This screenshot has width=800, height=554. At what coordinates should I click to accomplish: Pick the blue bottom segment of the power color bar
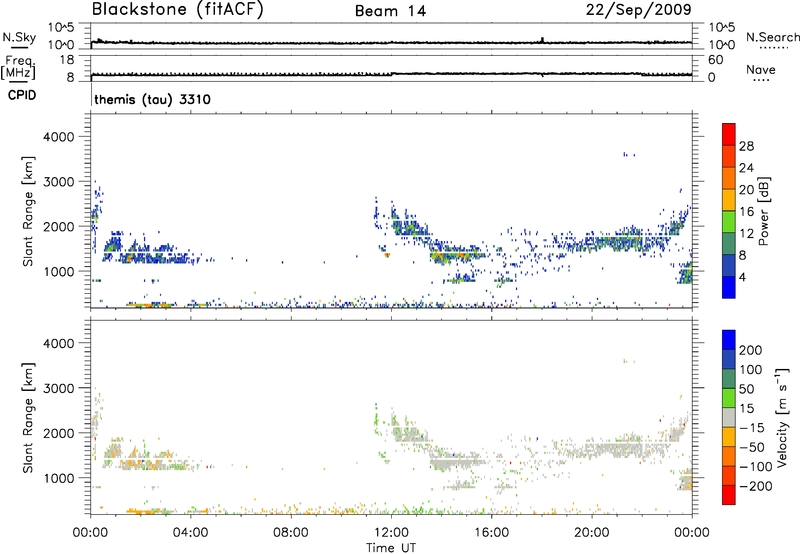729,287
